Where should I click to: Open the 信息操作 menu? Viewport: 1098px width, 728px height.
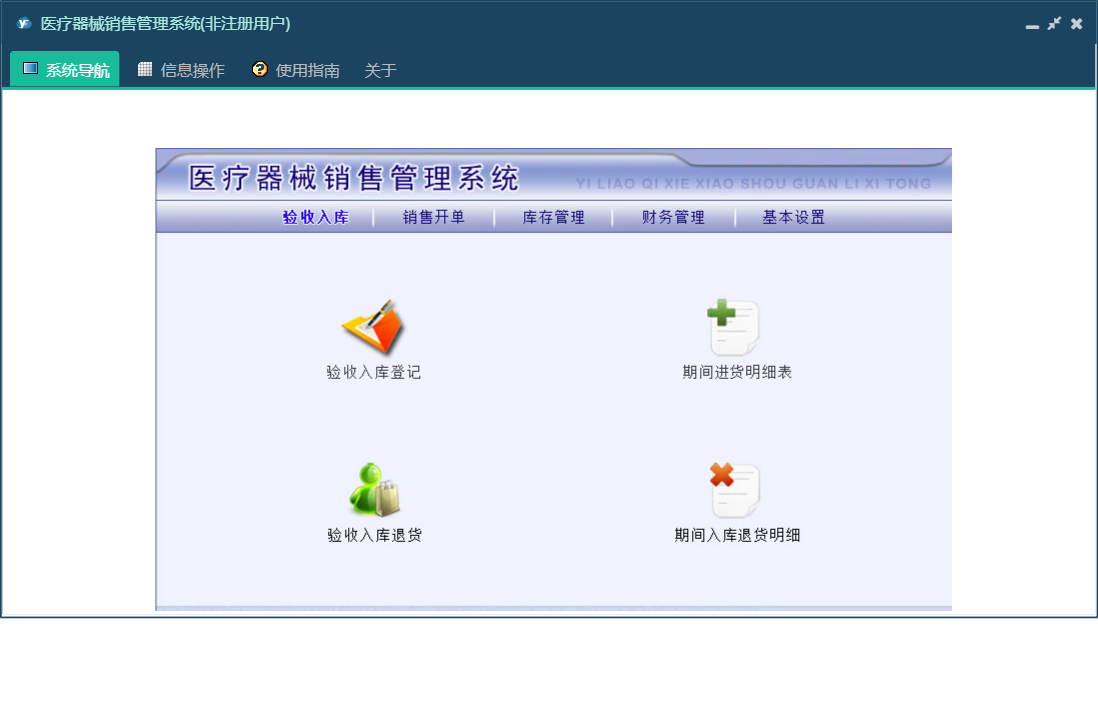point(181,69)
